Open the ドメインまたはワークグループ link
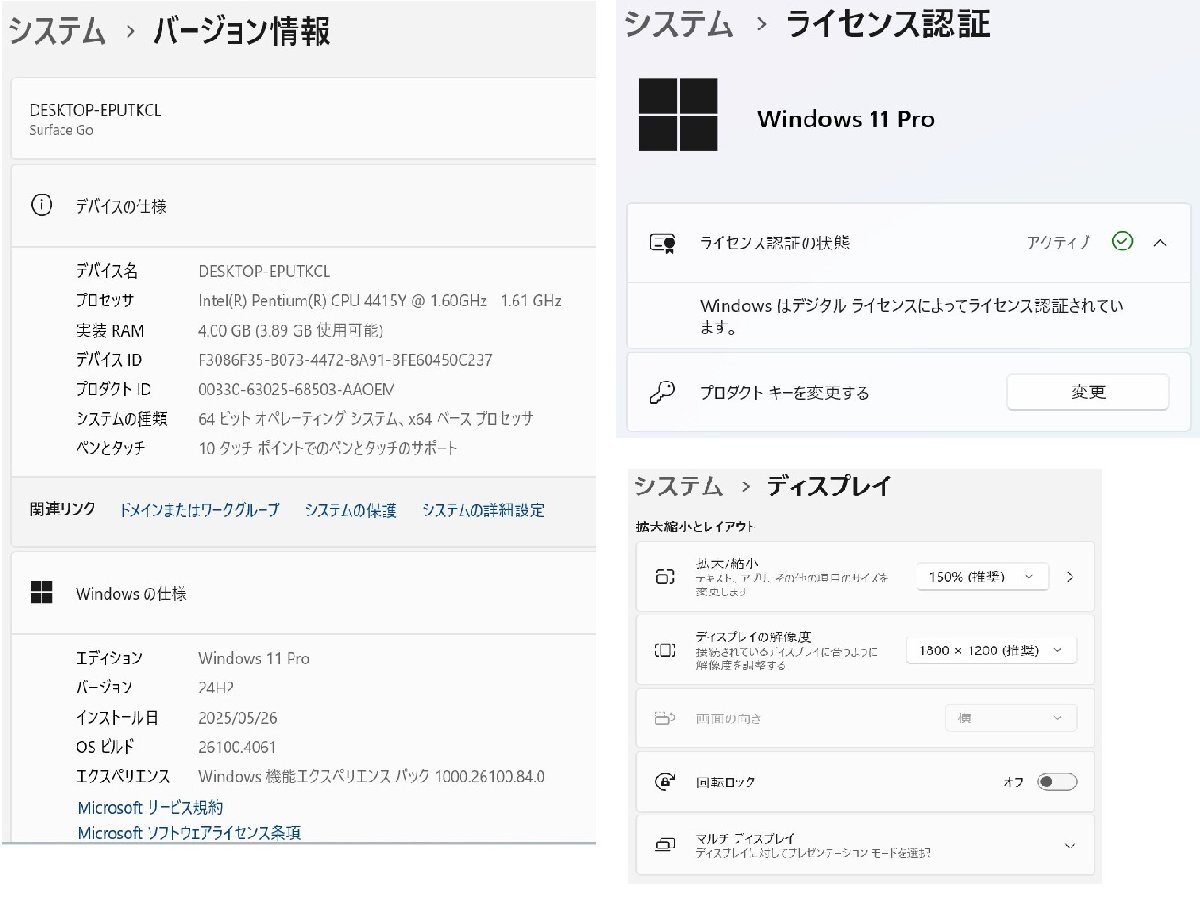This screenshot has width=1200, height=909. tap(198, 510)
